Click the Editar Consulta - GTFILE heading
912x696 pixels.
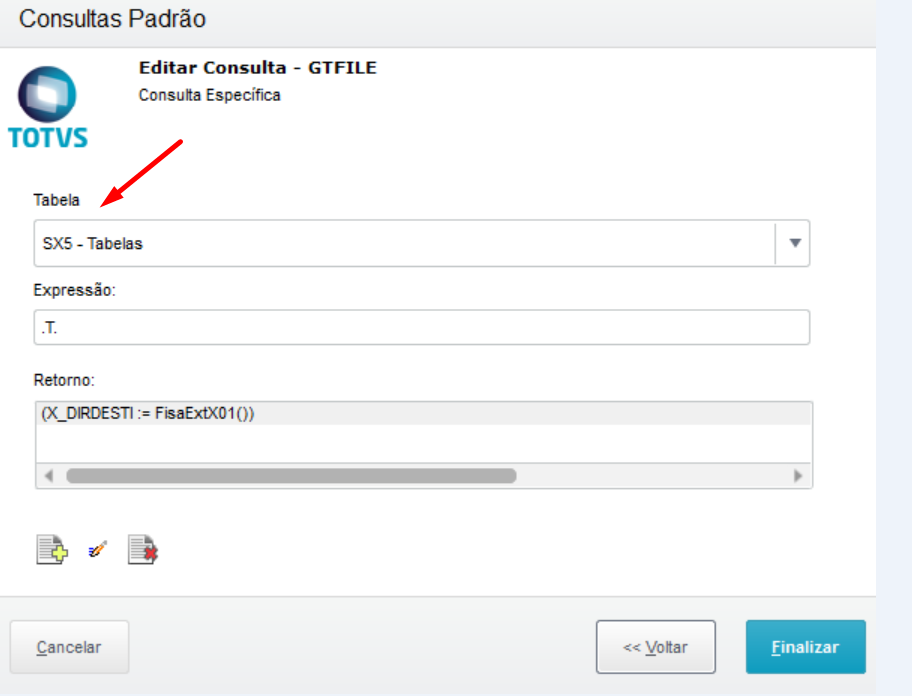tap(258, 68)
